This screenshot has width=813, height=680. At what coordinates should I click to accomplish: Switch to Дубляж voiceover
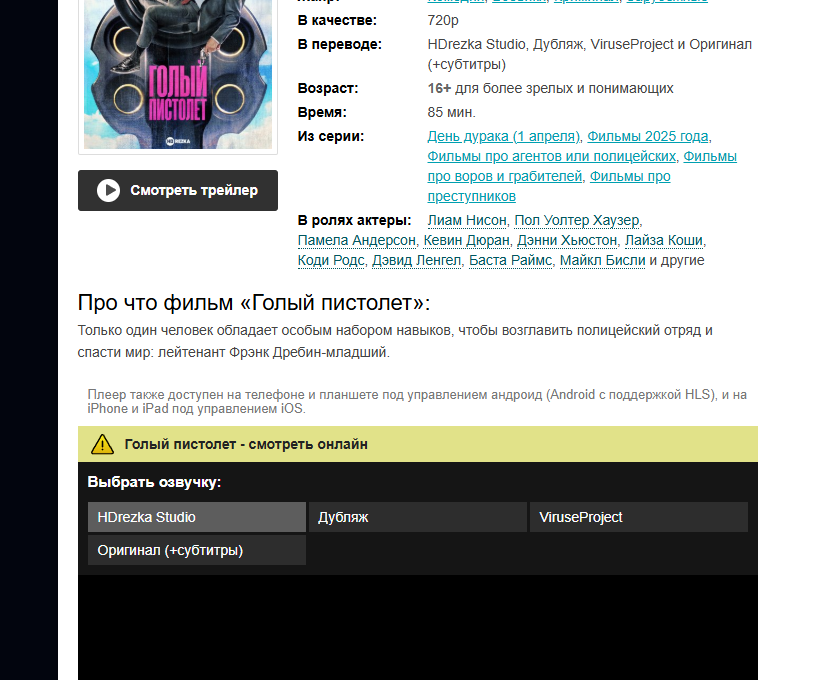(x=418, y=517)
